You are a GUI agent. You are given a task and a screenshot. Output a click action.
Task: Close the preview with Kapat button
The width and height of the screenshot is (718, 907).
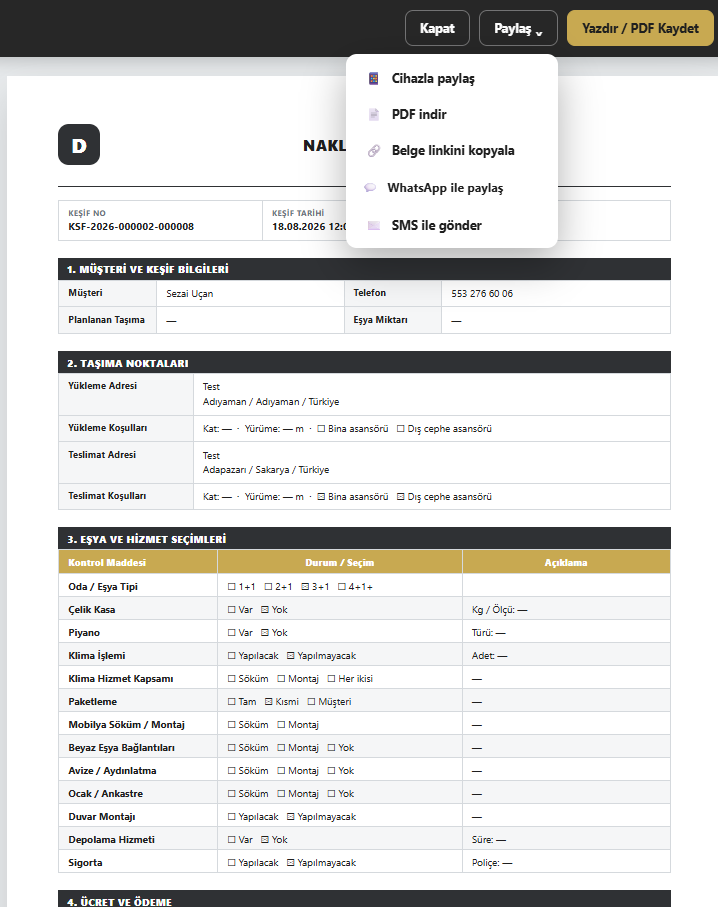coord(437,28)
